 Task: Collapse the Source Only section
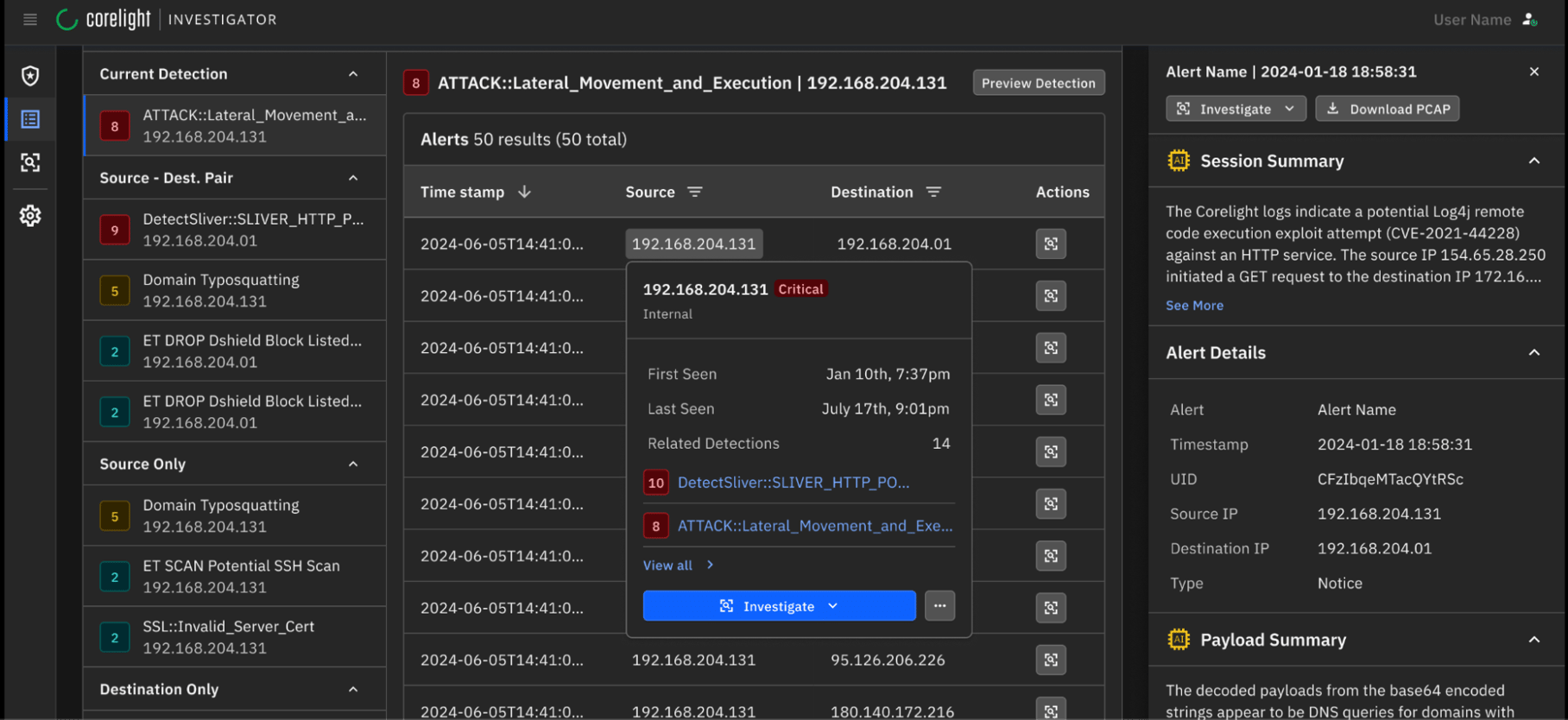pos(353,464)
